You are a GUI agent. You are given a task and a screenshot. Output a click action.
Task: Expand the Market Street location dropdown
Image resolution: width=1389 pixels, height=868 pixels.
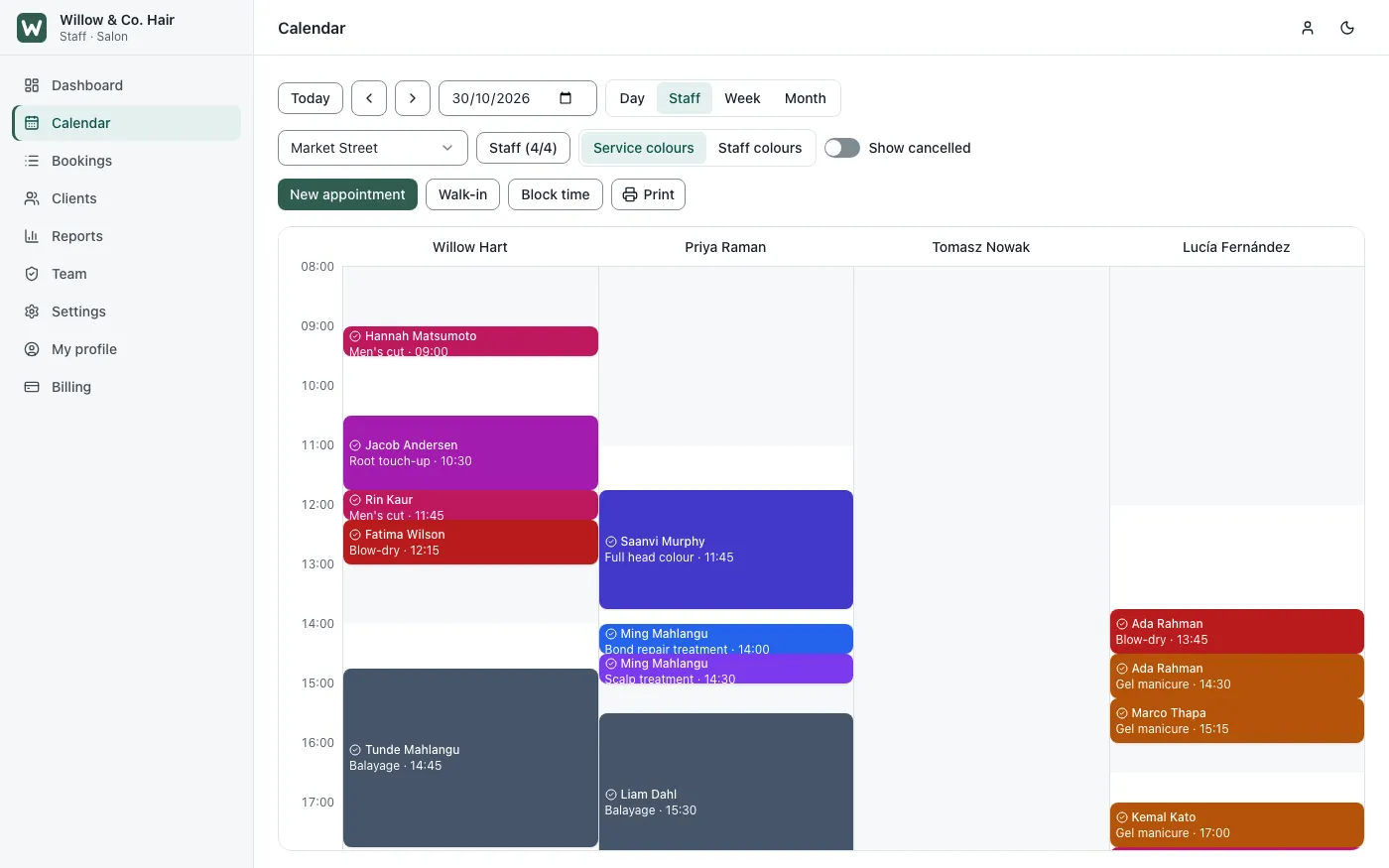pos(373,148)
